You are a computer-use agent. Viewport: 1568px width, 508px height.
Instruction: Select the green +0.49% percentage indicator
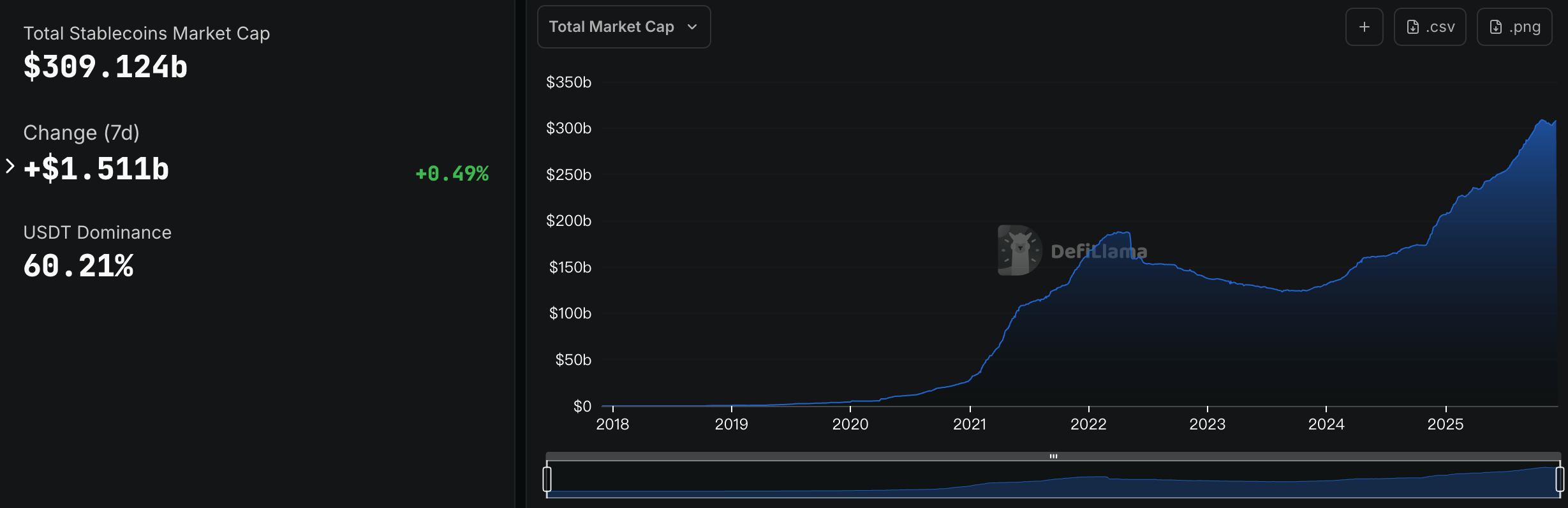coord(452,173)
